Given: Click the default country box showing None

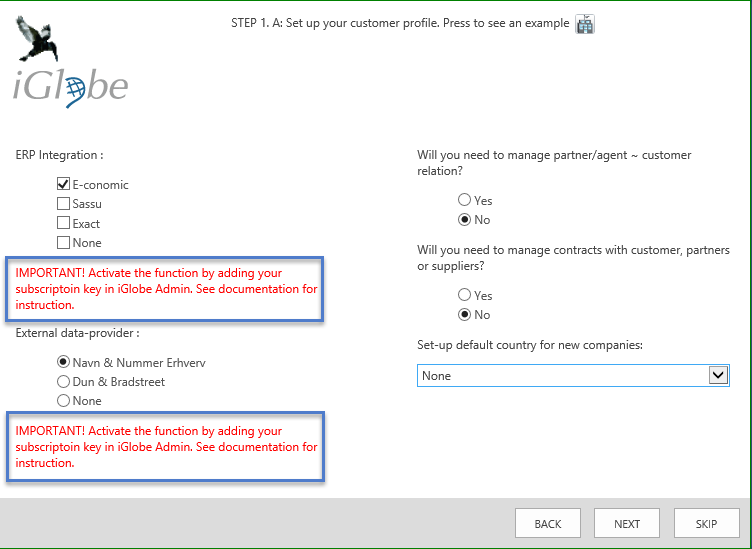Looking at the screenshot, I should (573, 375).
